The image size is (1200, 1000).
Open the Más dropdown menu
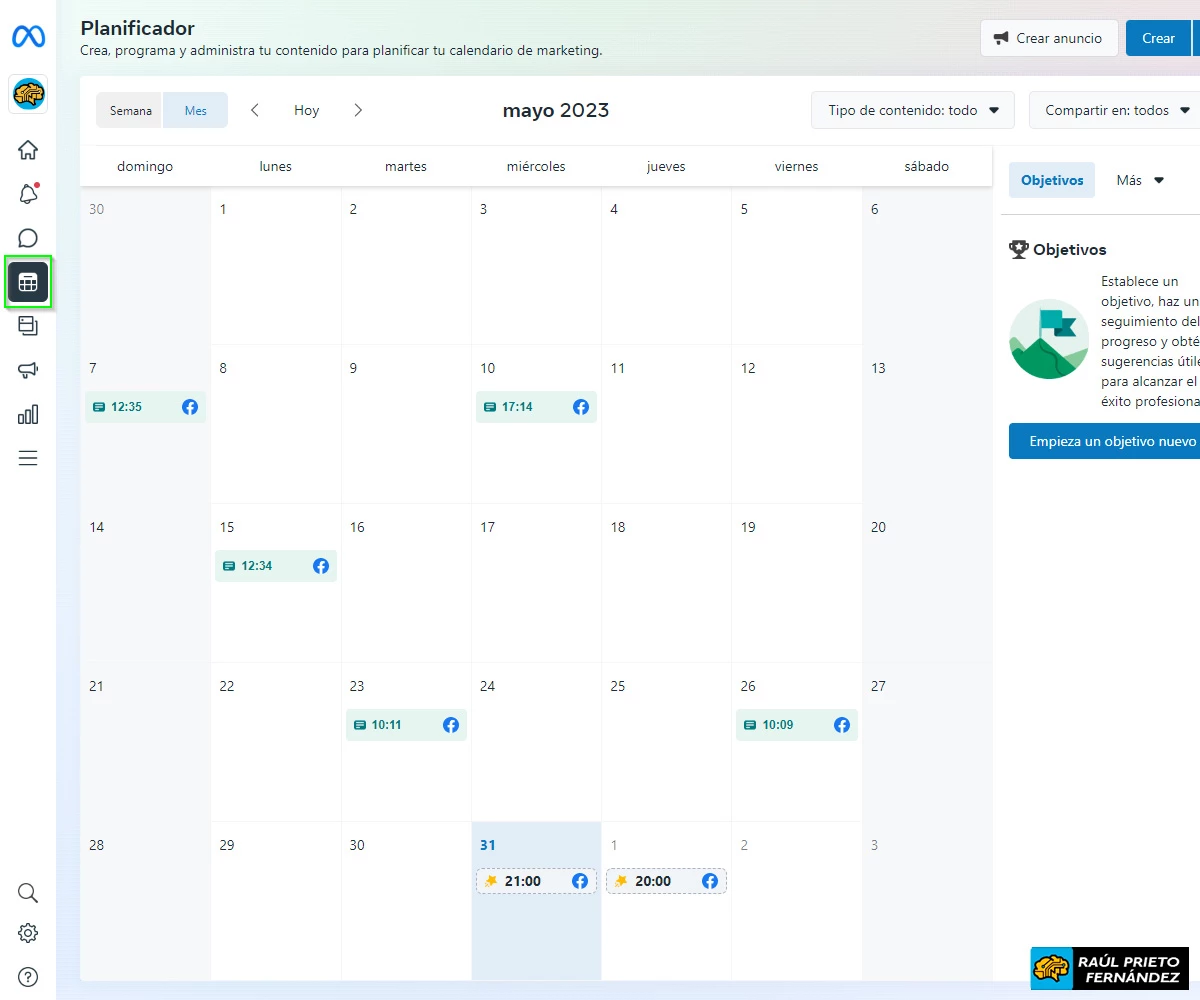point(1140,181)
